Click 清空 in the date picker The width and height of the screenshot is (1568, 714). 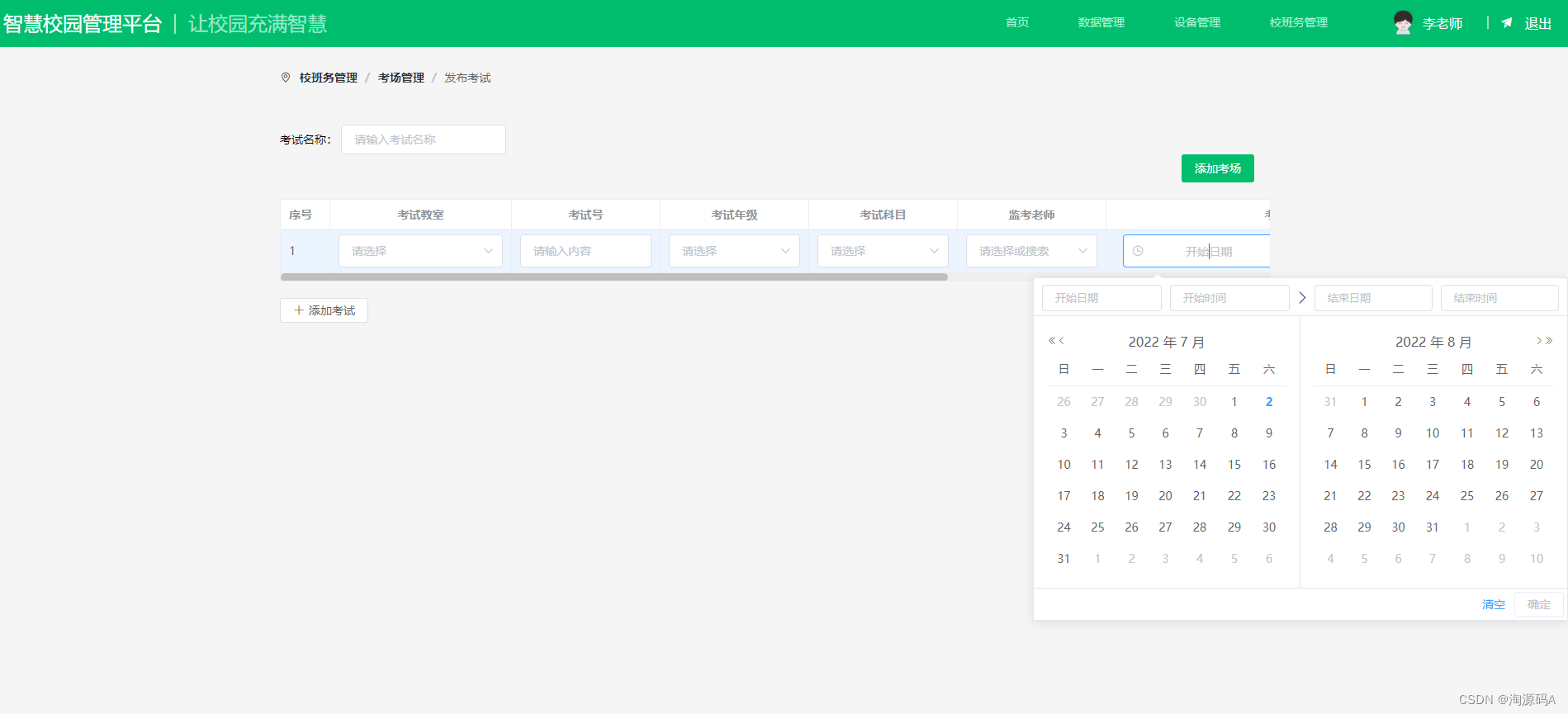(1494, 604)
